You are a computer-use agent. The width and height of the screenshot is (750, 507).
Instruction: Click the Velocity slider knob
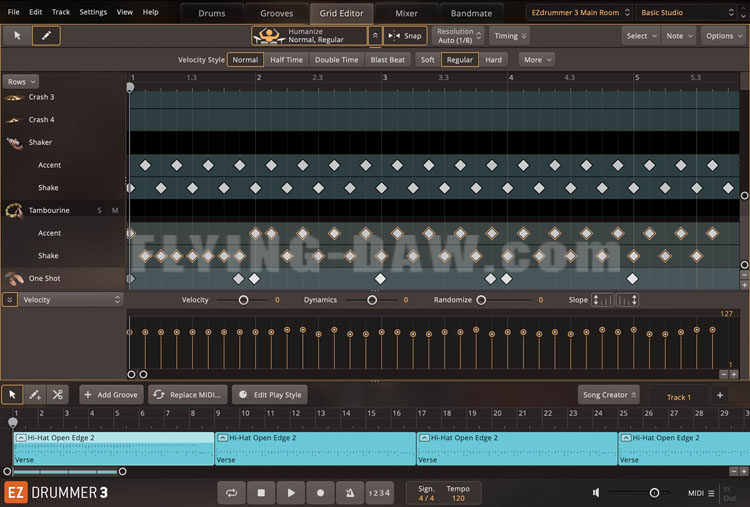243,300
